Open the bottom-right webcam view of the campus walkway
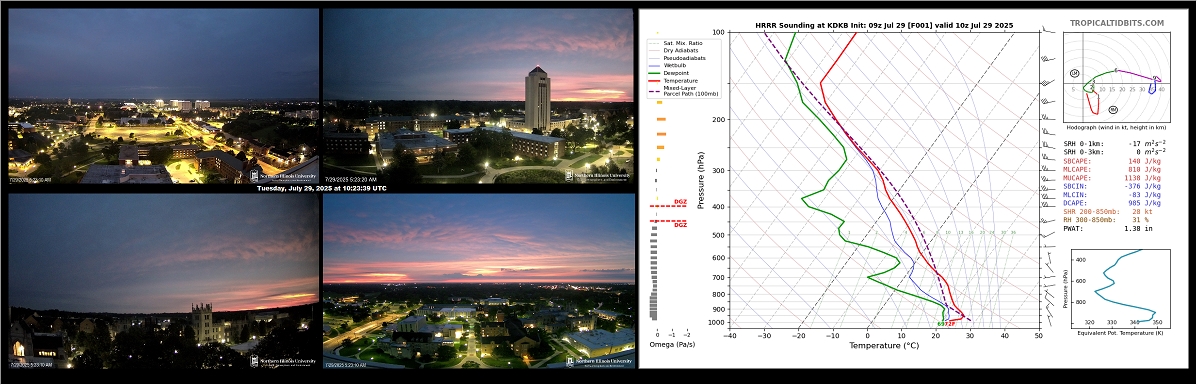The width and height of the screenshot is (1197, 385). [x=479, y=282]
